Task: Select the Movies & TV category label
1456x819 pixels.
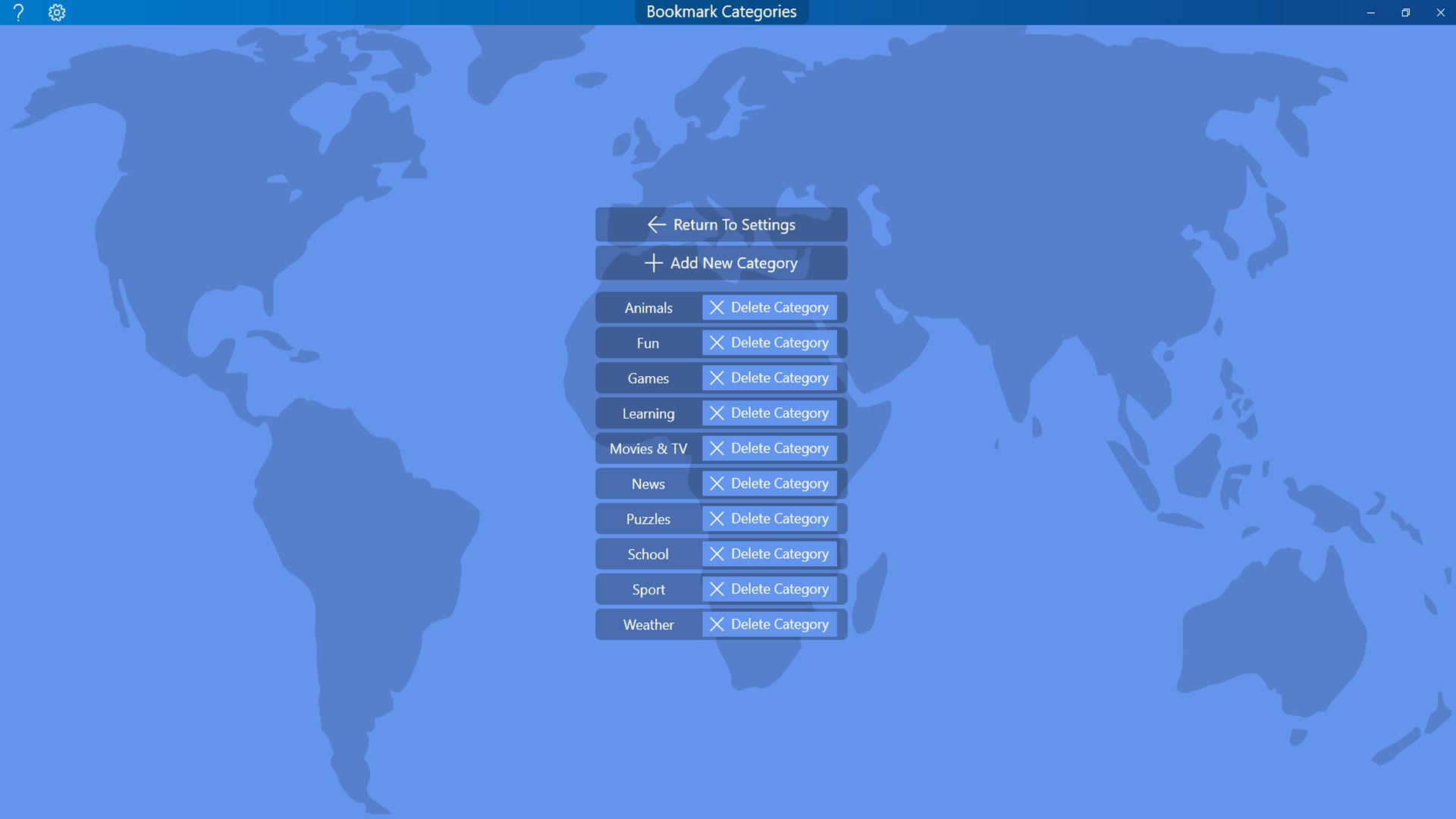Action: click(x=648, y=449)
